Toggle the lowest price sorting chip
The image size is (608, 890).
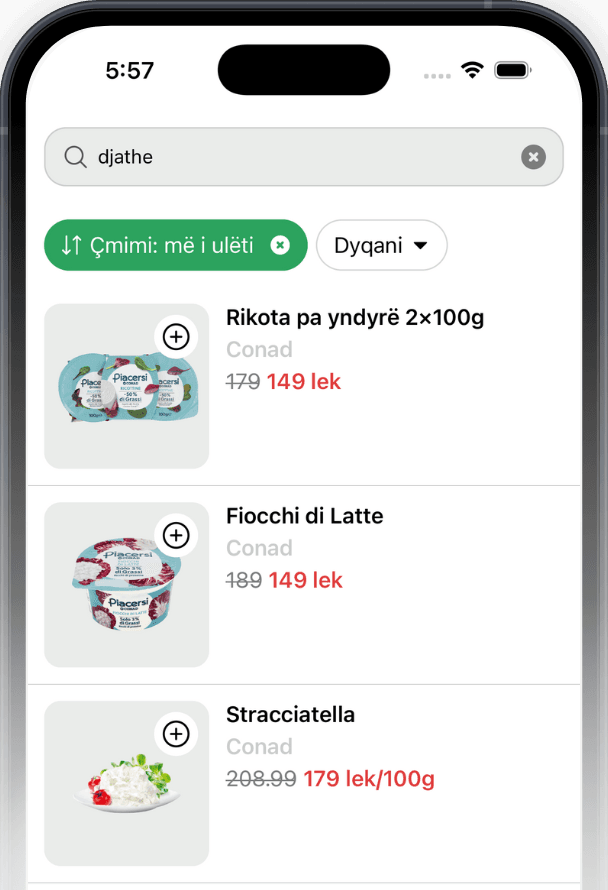[x=175, y=245]
